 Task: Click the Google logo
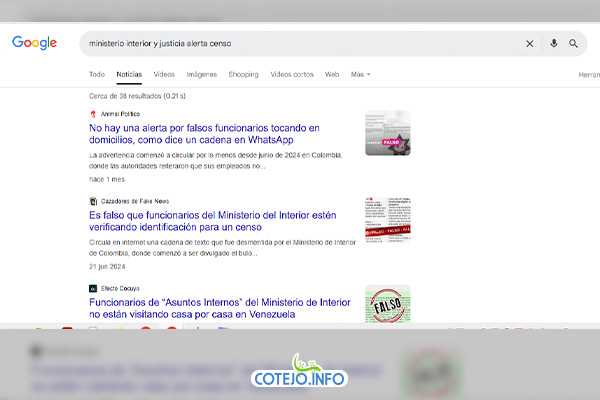34,42
